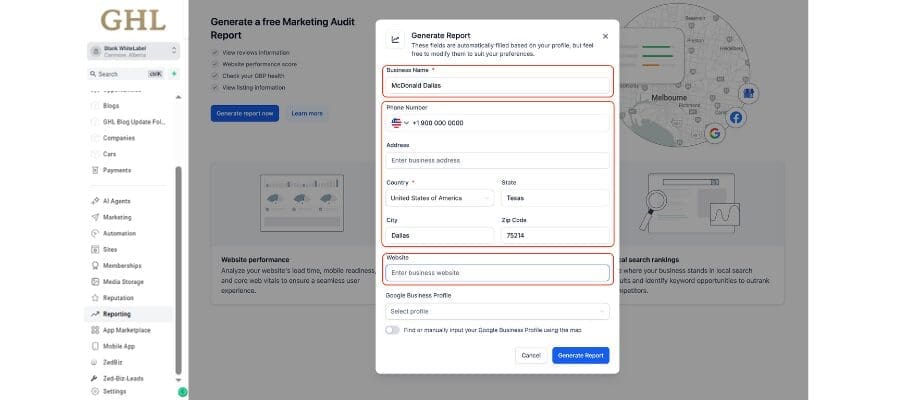Select the Media Storage icon
900x400 pixels.
click(95, 282)
